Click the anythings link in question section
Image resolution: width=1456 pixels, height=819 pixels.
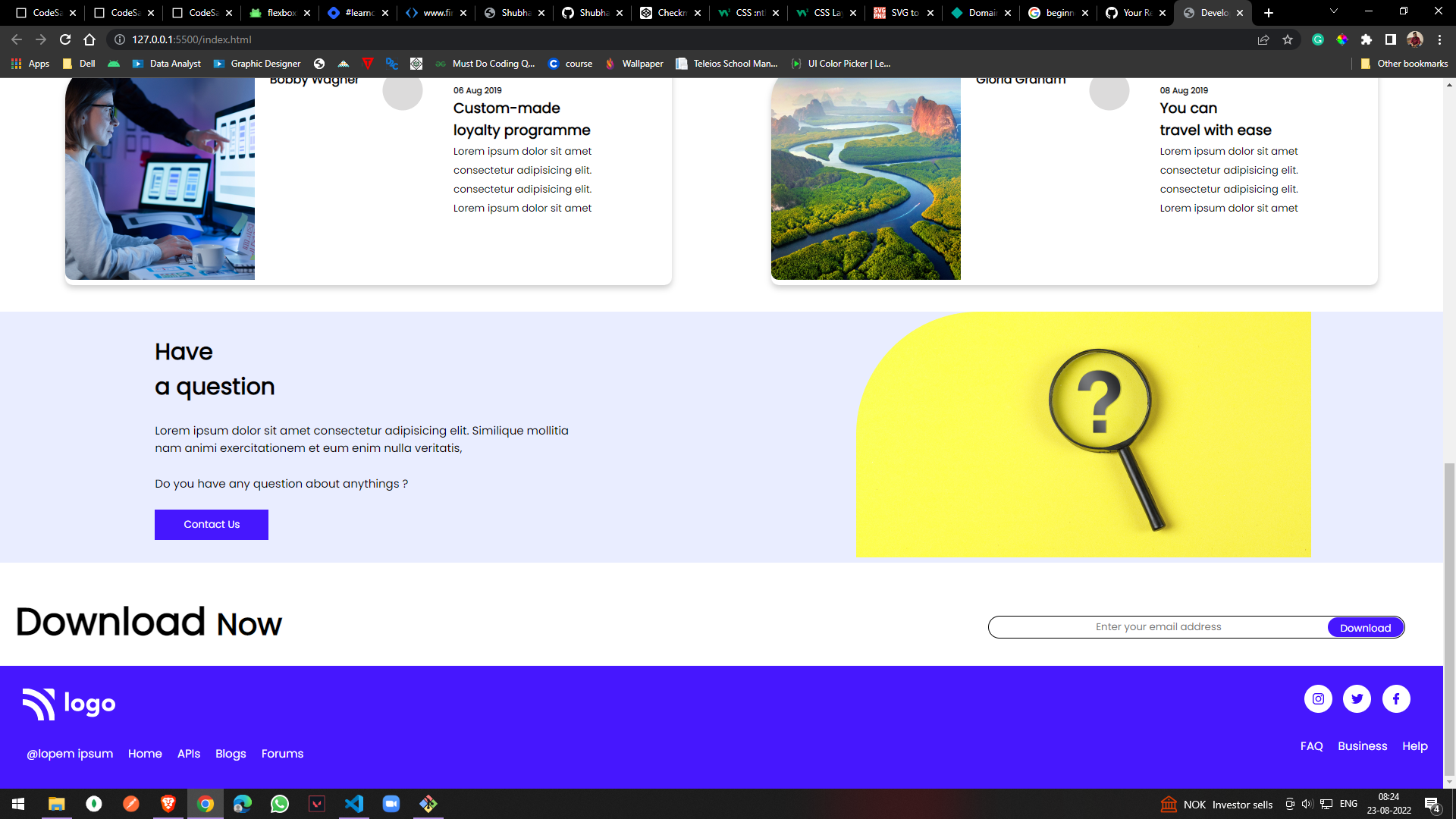pyautogui.click(x=371, y=483)
